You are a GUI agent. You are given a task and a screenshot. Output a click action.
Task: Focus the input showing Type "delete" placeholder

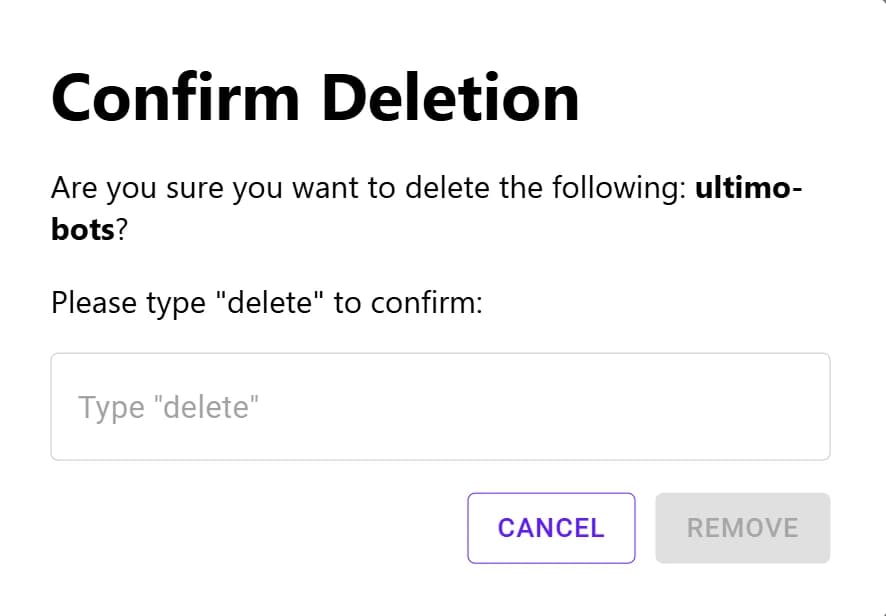click(x=440, y=406)
